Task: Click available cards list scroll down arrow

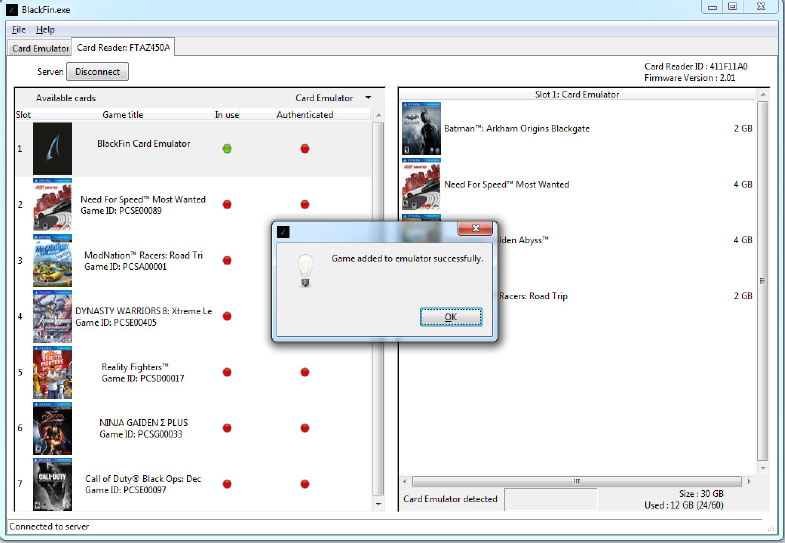Action: [378, 504]
